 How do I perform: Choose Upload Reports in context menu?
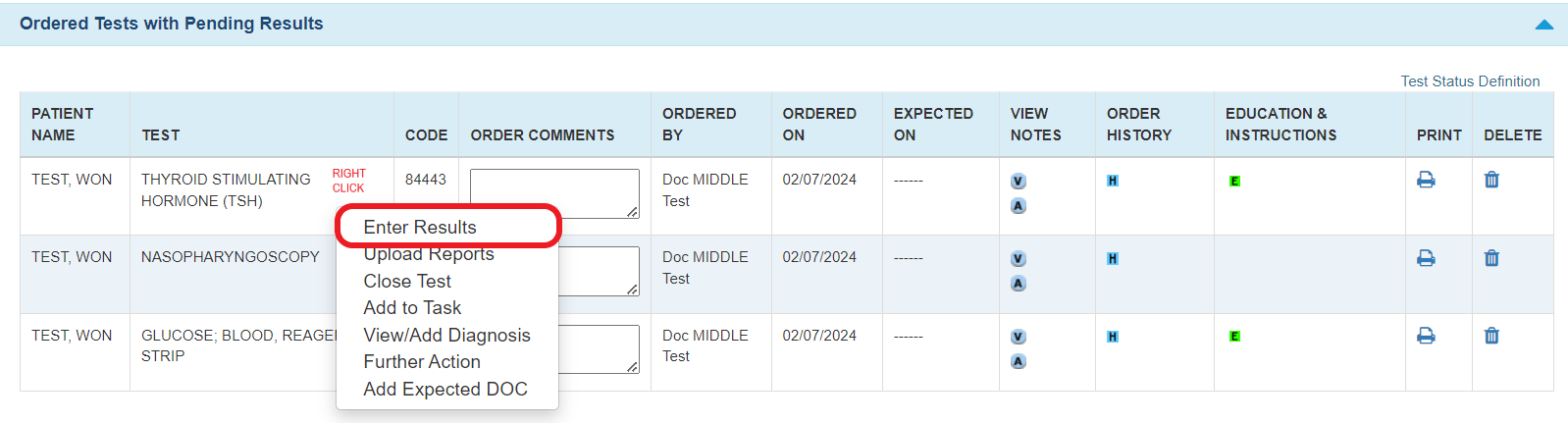click(429, 254)
